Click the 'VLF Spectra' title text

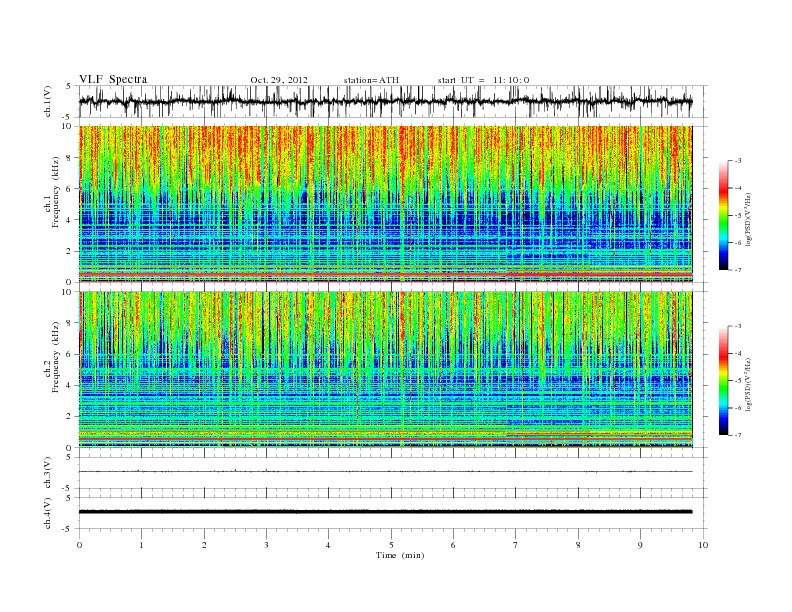click(113, 79)
